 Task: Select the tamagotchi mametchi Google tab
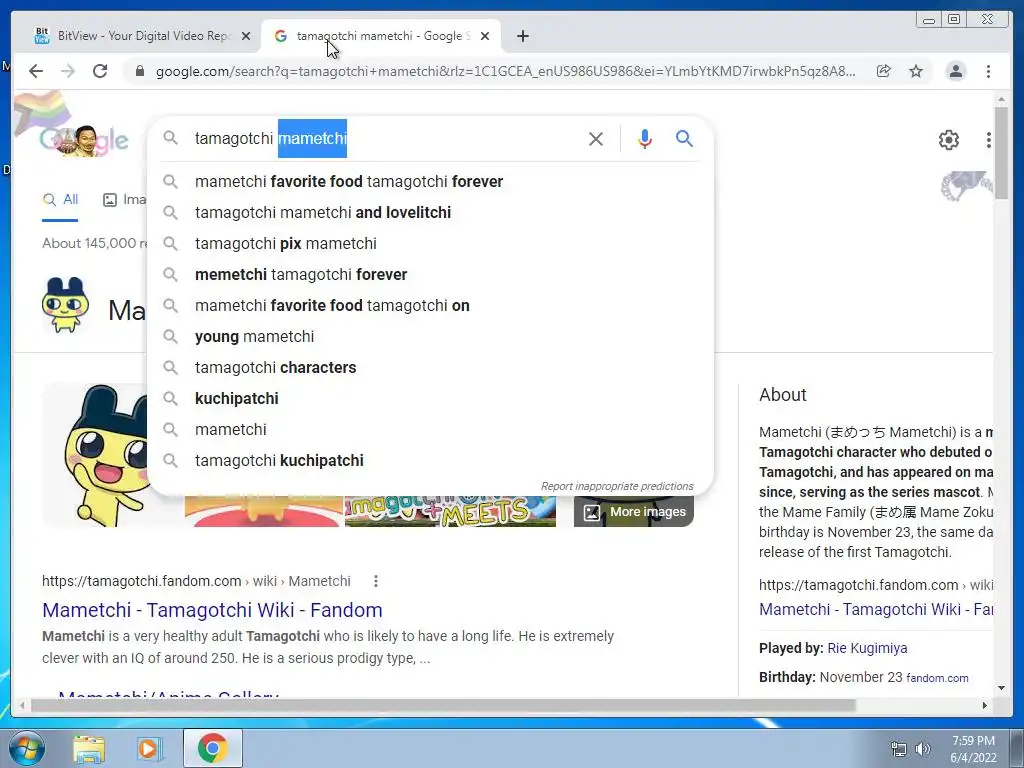click(x=381, y=36)
